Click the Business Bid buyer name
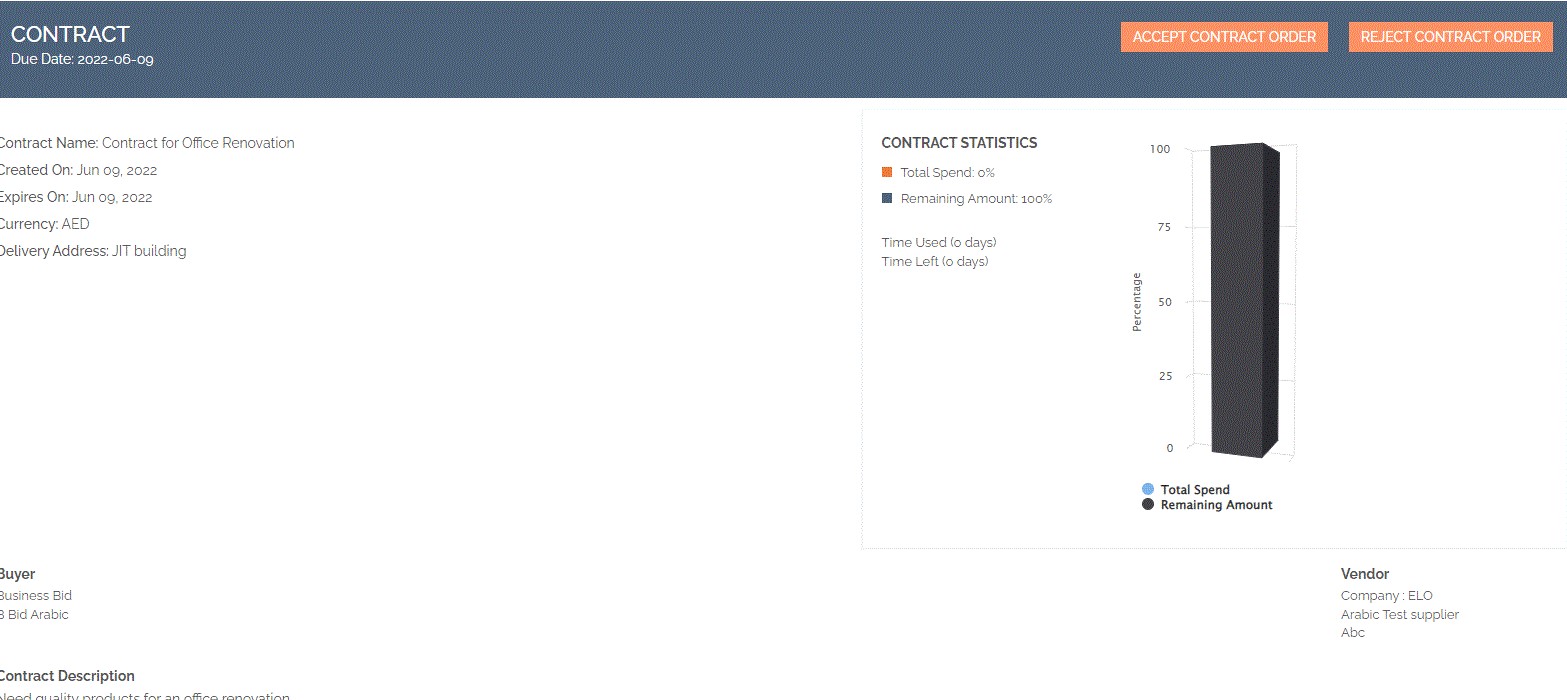The image size is (1567, 700). 36,595
